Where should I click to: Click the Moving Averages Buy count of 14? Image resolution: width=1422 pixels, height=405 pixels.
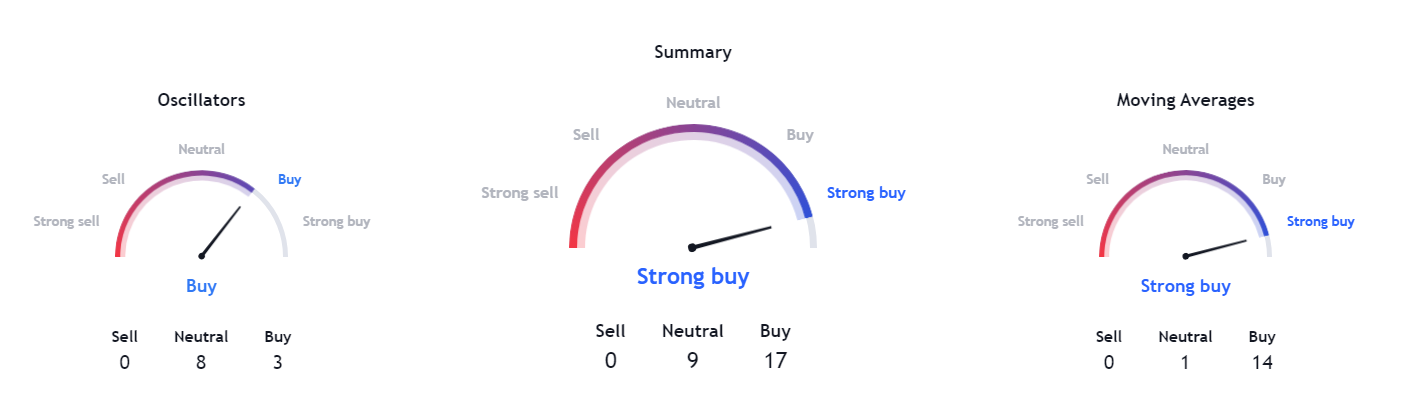tap(1262, 362)
